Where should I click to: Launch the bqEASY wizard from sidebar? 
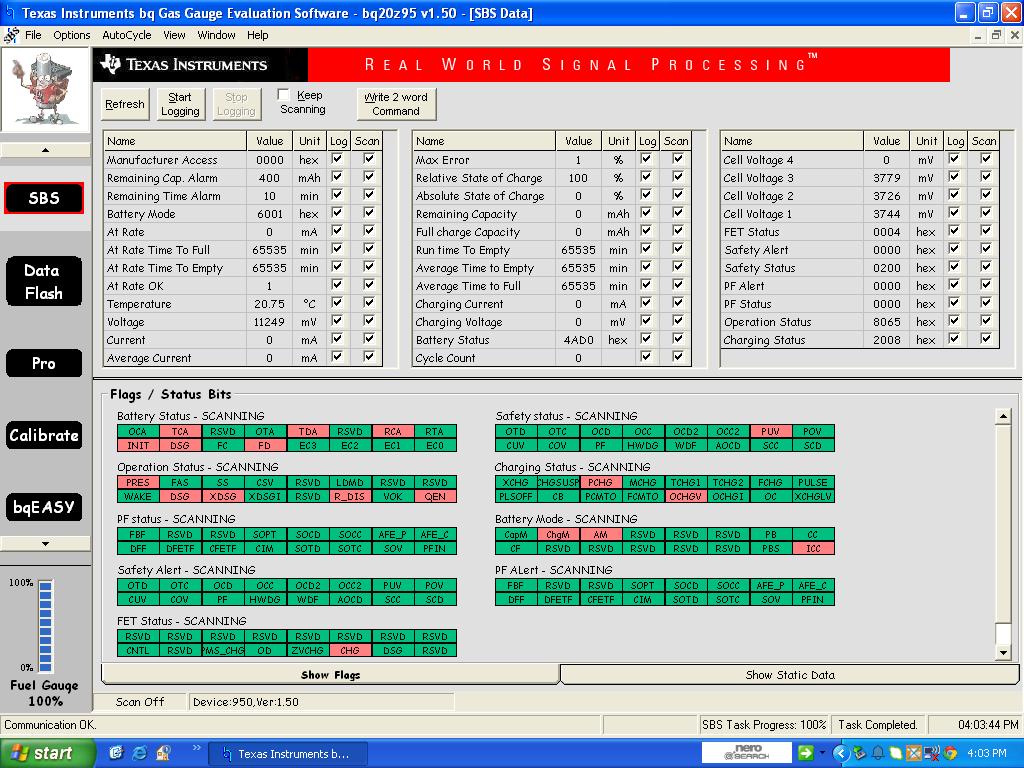point(44,507)
